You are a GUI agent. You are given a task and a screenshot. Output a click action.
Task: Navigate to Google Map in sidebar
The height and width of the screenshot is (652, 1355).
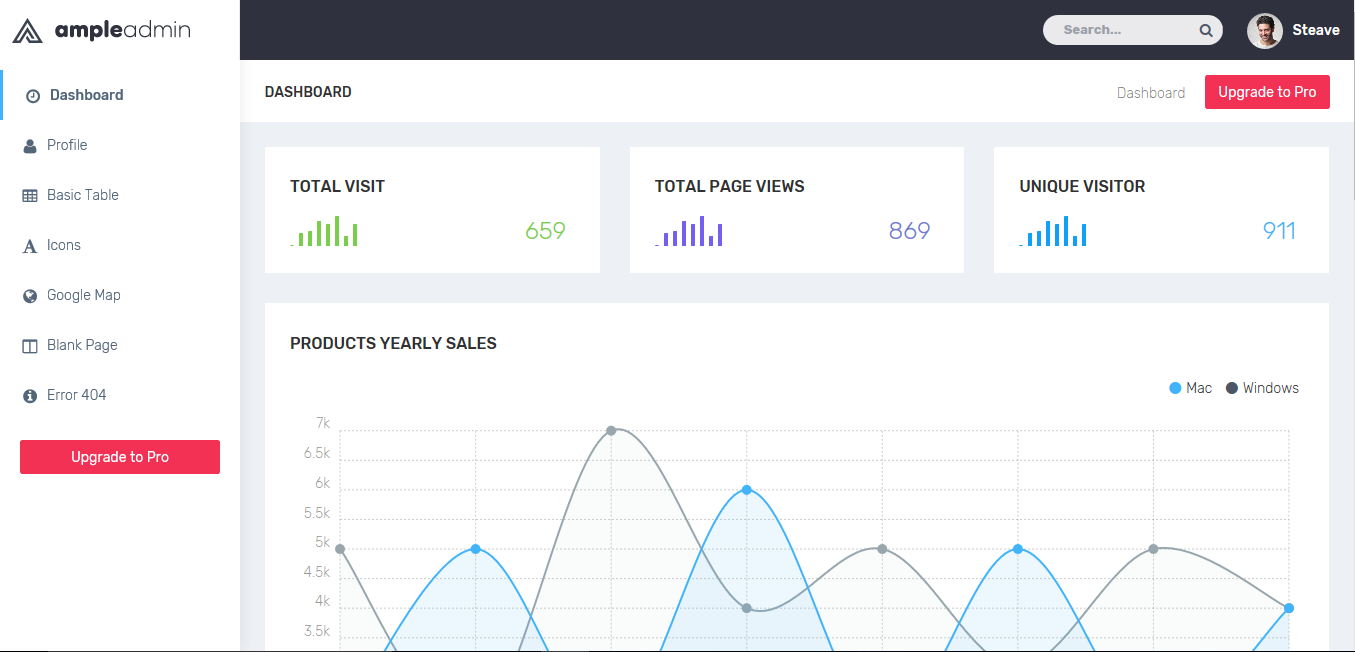click(120, 295)
